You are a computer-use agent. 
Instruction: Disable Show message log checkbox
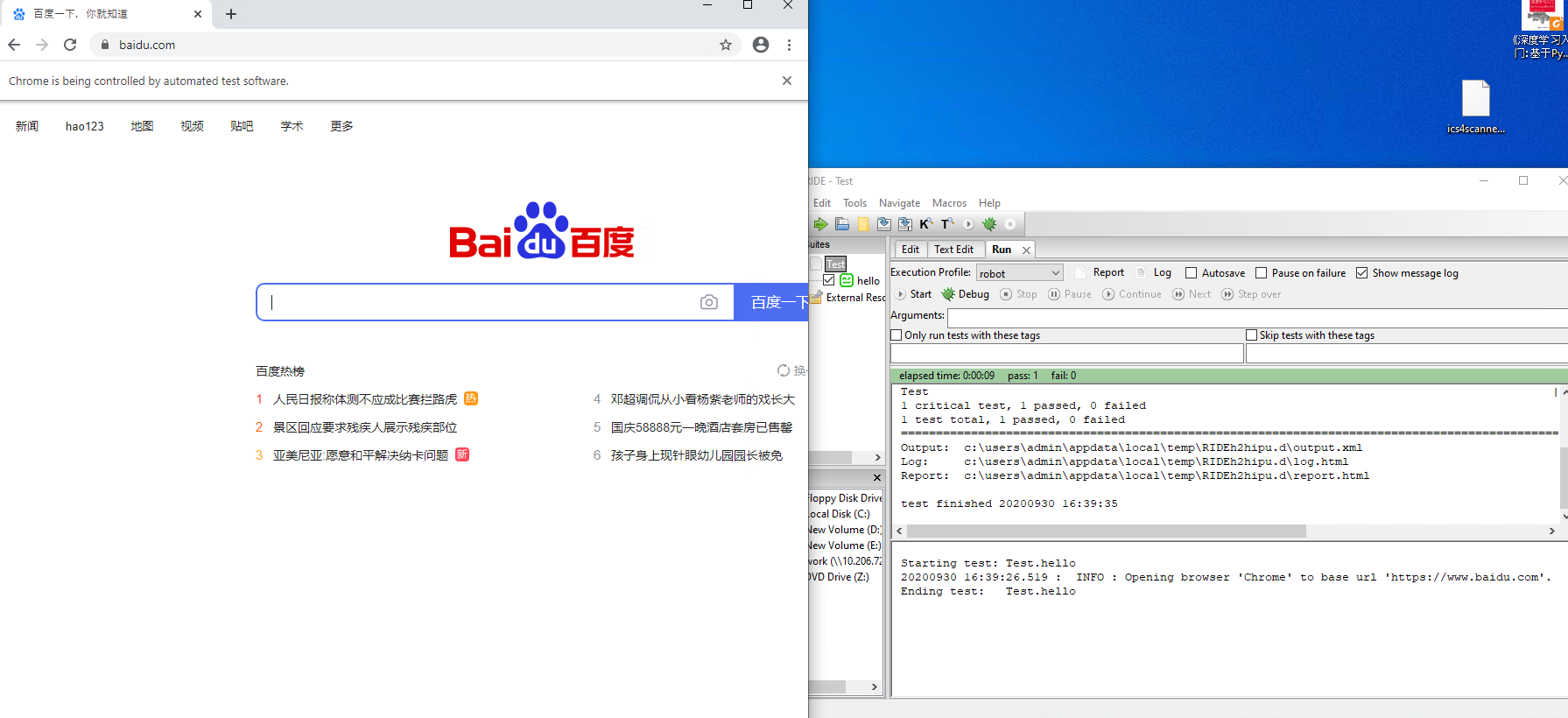(1361, 273)
